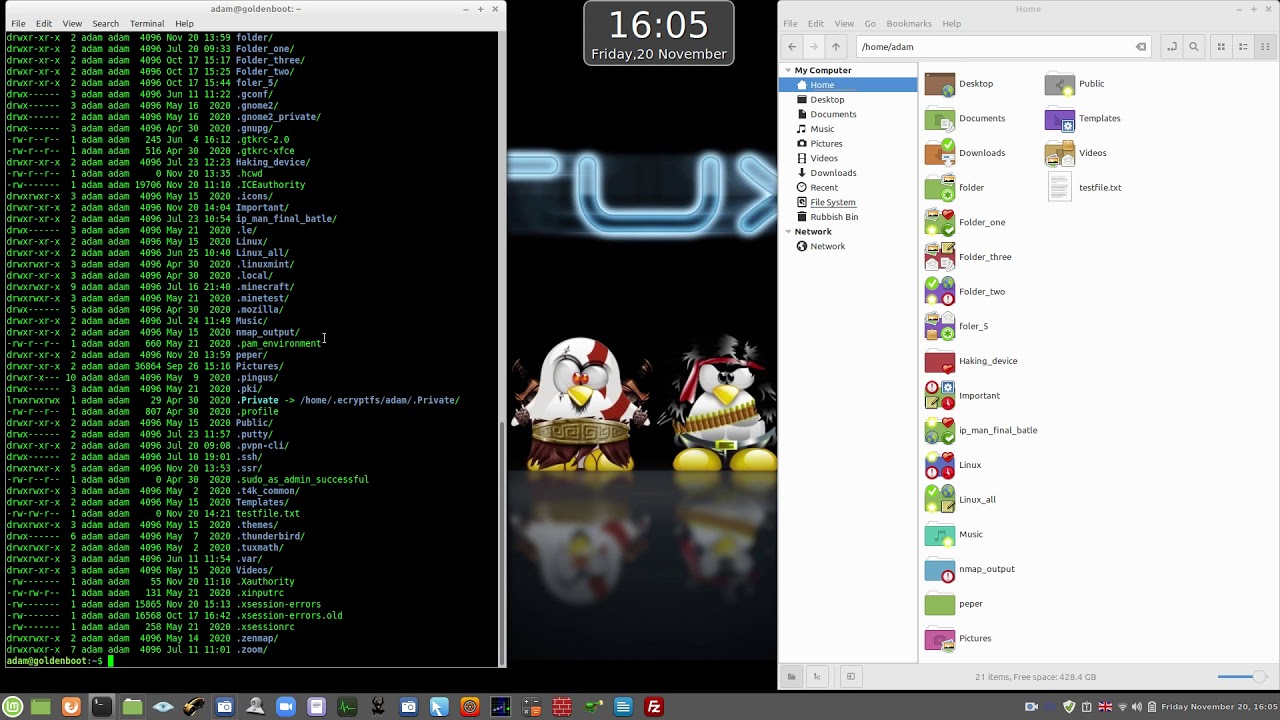
Task: Open the file search tool
Action: (x=1193, y=46)
